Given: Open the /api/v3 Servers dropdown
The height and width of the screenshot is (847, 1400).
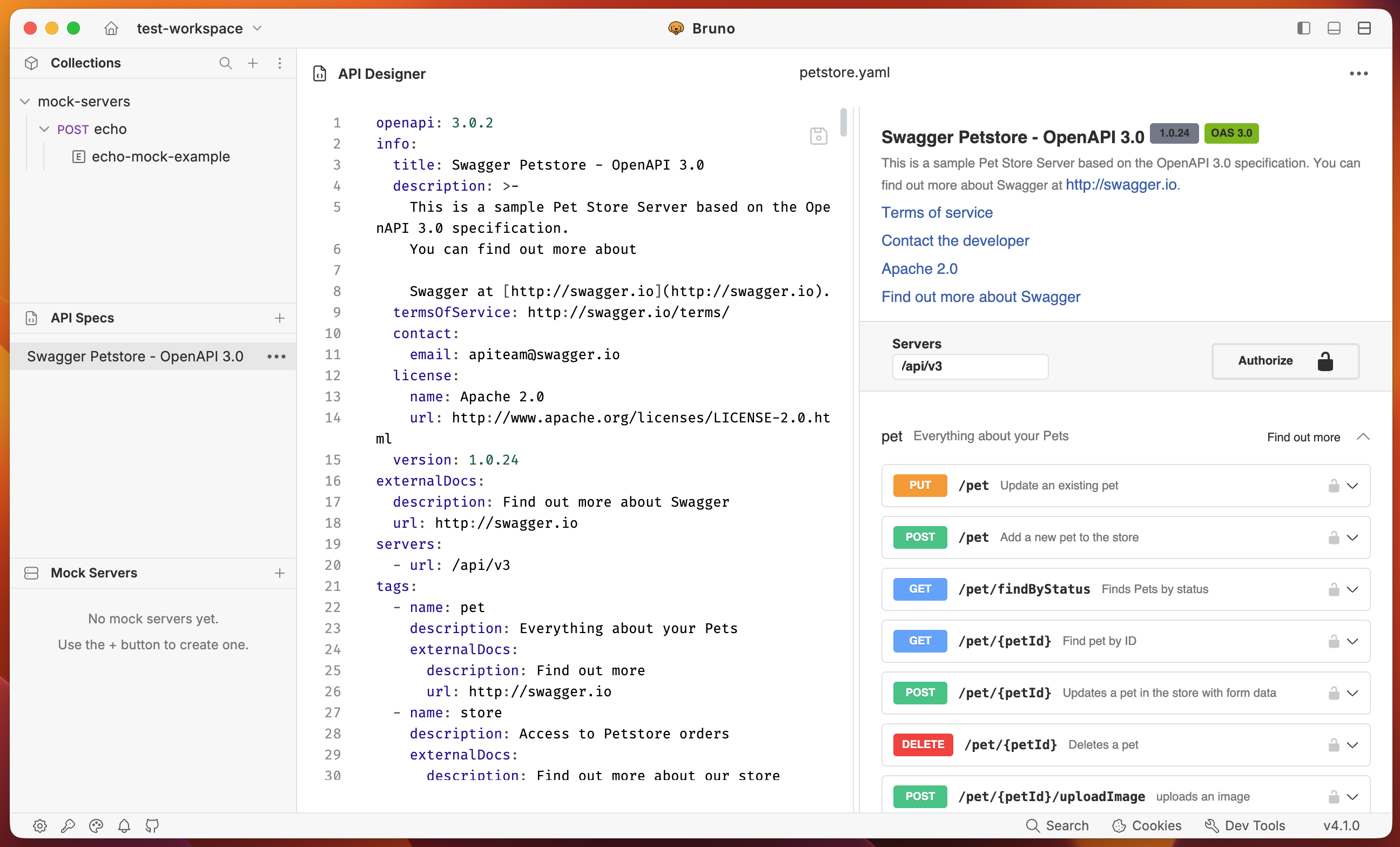Looking at the screenshot, I should pyautogui.click(x=970, y=366).
